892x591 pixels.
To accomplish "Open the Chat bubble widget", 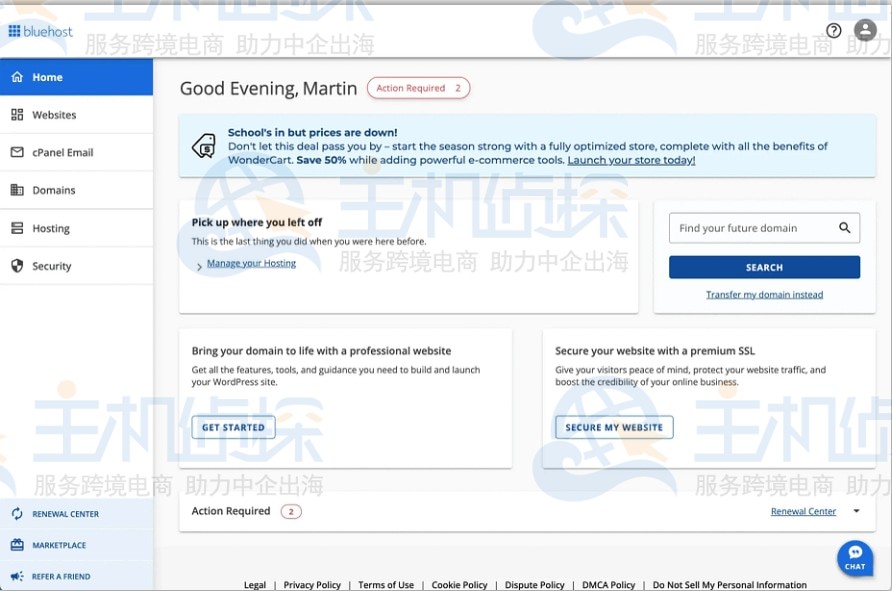I will click(x=855, y=558).
